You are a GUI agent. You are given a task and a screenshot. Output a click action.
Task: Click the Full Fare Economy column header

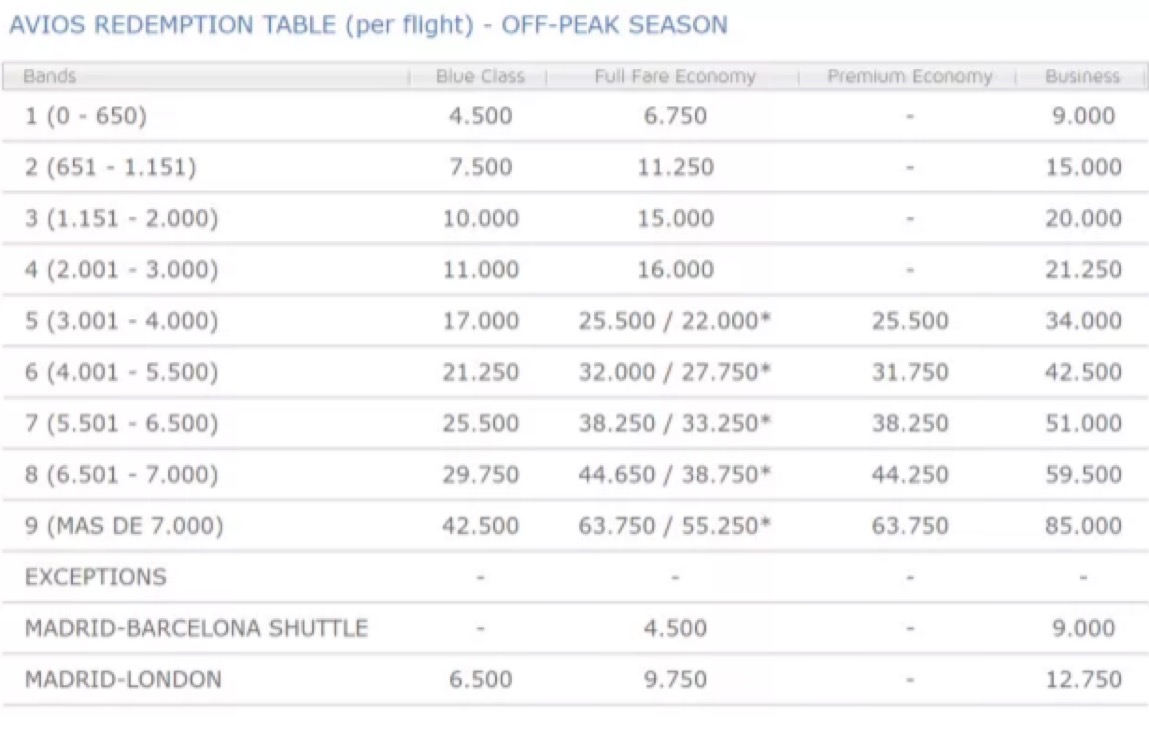coord(675,76)
